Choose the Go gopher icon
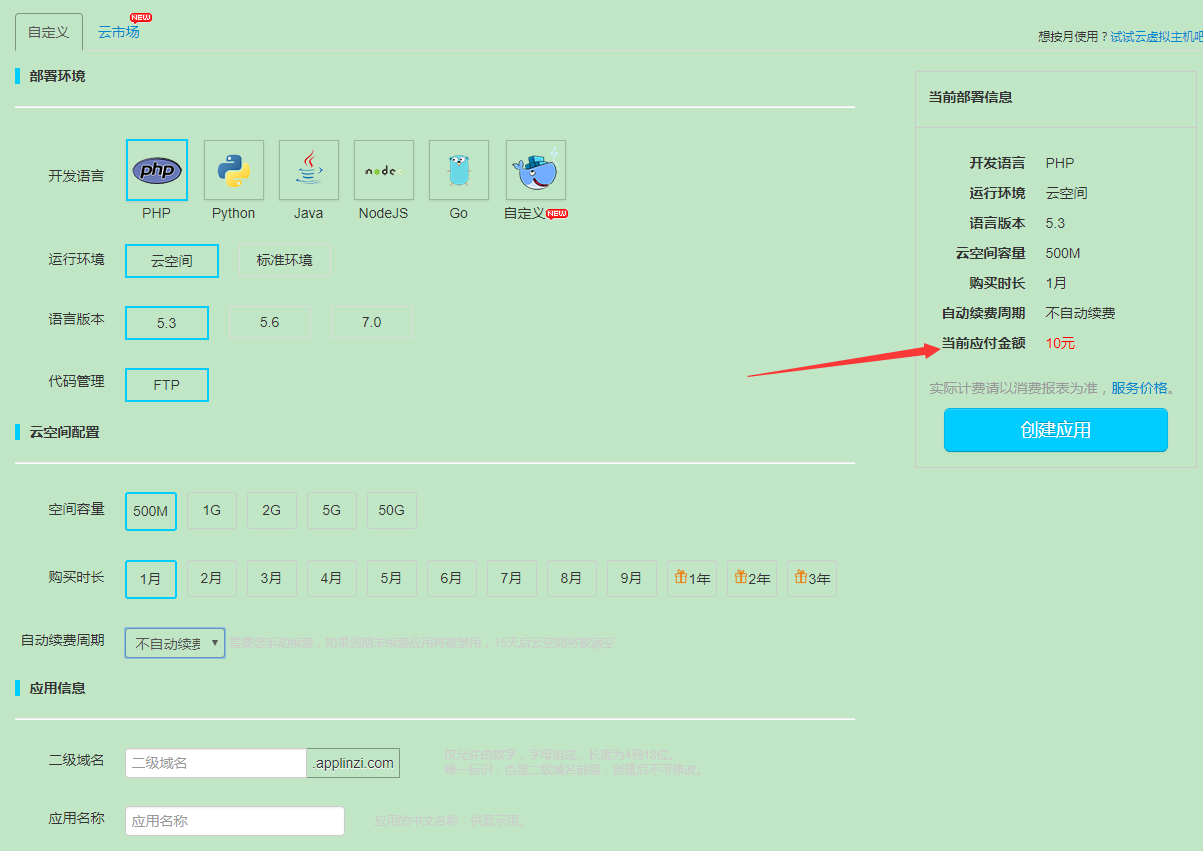This screenshot has height=851, width=1203. [x=459, y=170]
